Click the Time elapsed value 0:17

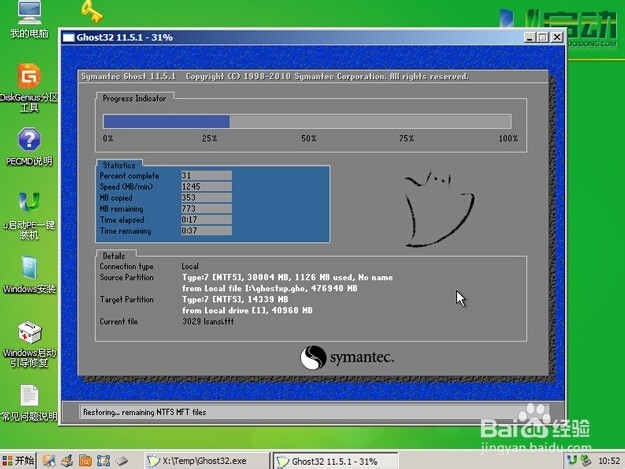tap(206, 220)
